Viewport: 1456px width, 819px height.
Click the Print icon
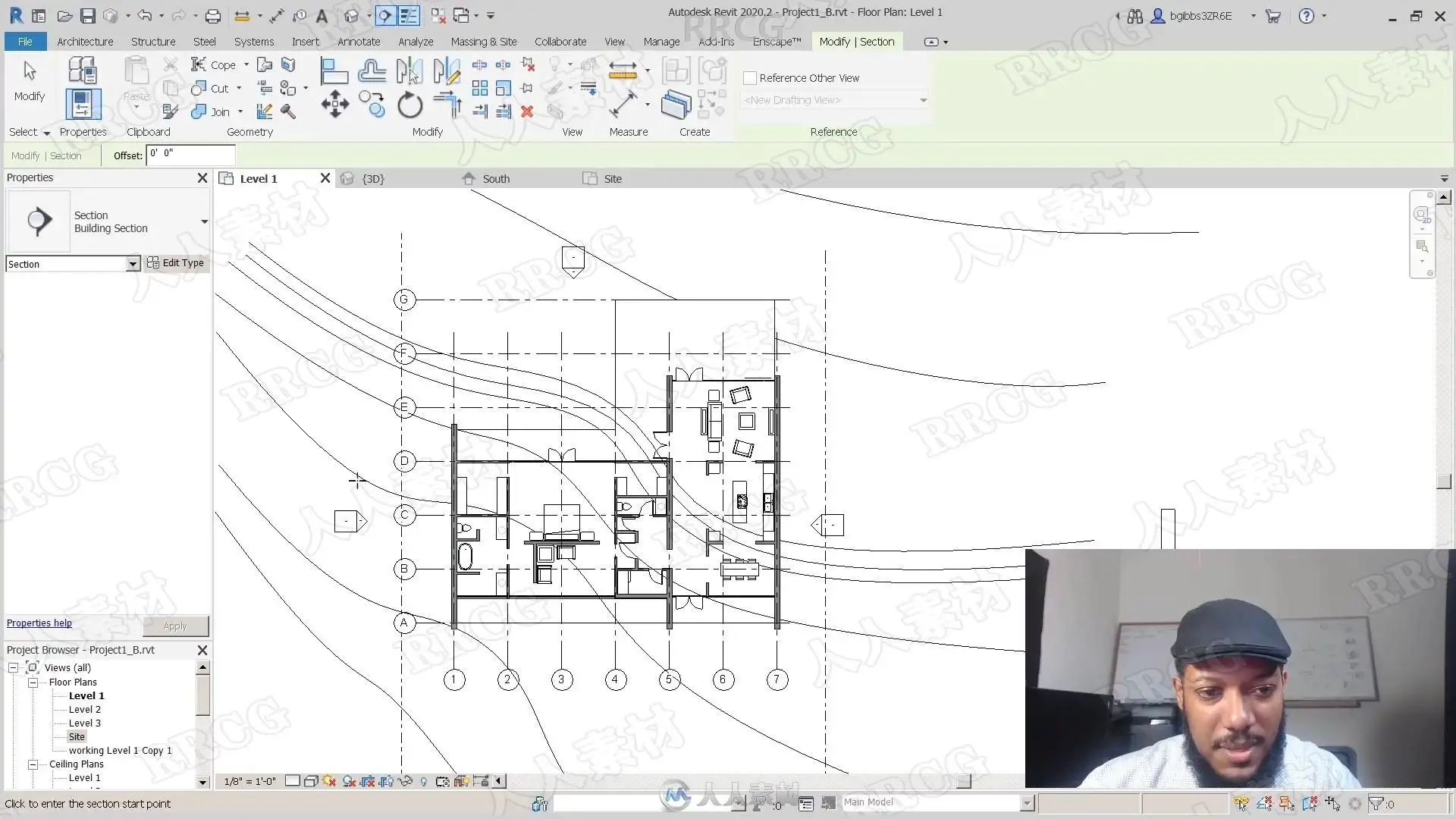213,15
